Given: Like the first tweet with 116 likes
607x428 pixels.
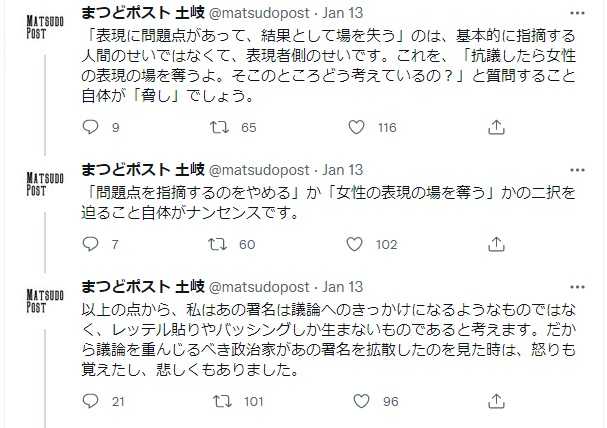Looking at the screenshot, I should coord(359,127).
